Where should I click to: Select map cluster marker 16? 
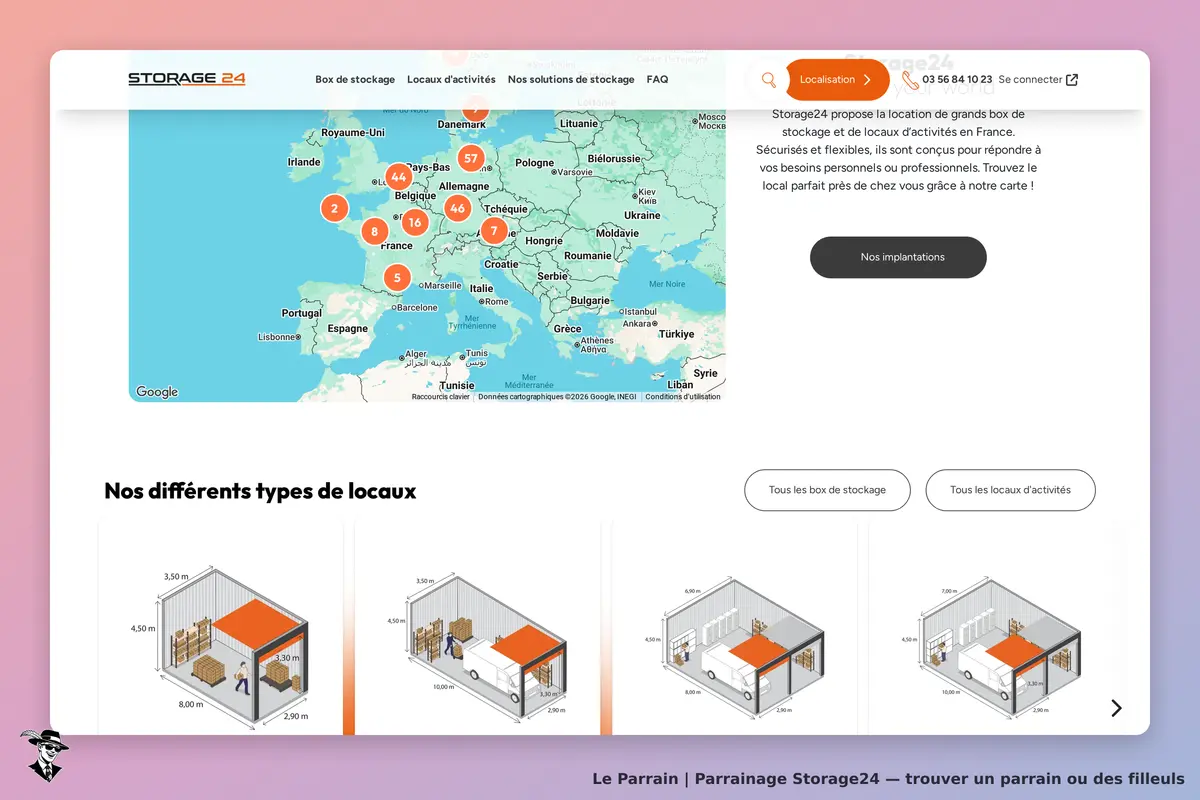[414, 222]
